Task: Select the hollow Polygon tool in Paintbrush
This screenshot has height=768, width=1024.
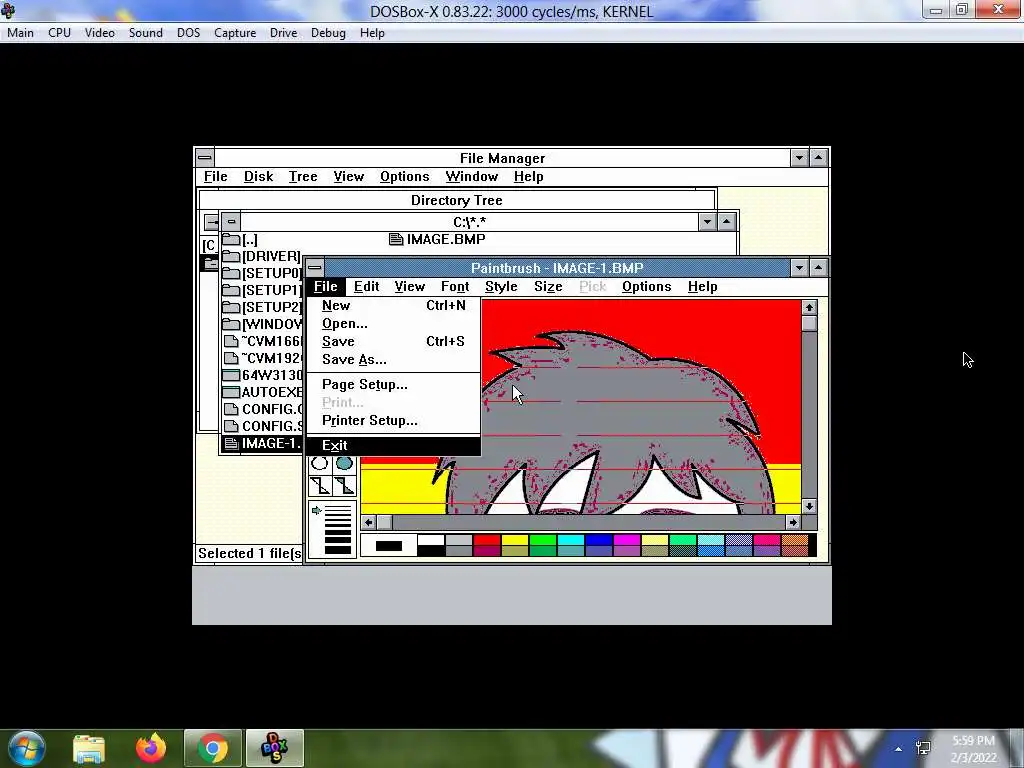Action: (x=319, y=485)
